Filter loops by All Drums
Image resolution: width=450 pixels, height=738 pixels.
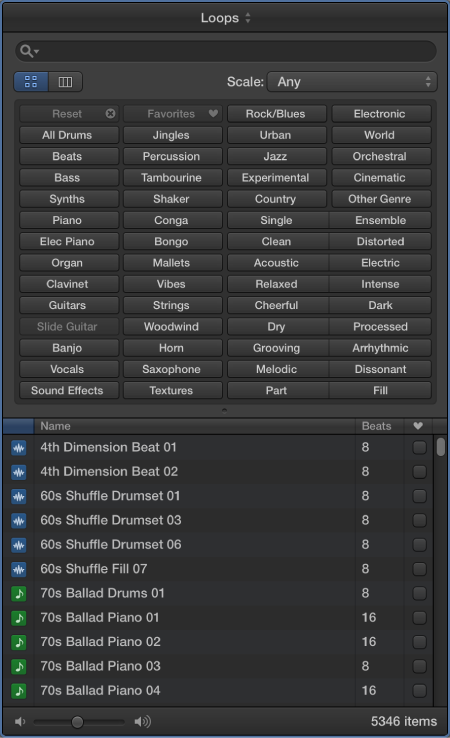point(69,135)
